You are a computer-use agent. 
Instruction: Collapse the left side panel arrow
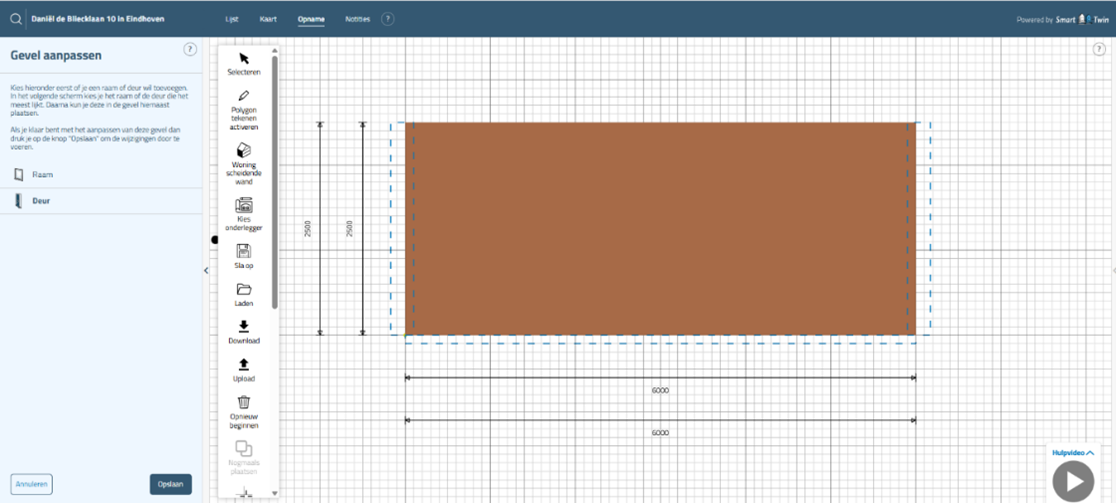206,270
